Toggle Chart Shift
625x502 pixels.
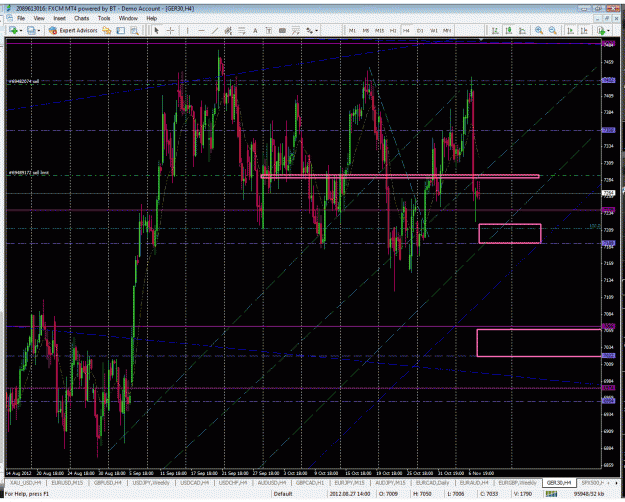[584, 30]
